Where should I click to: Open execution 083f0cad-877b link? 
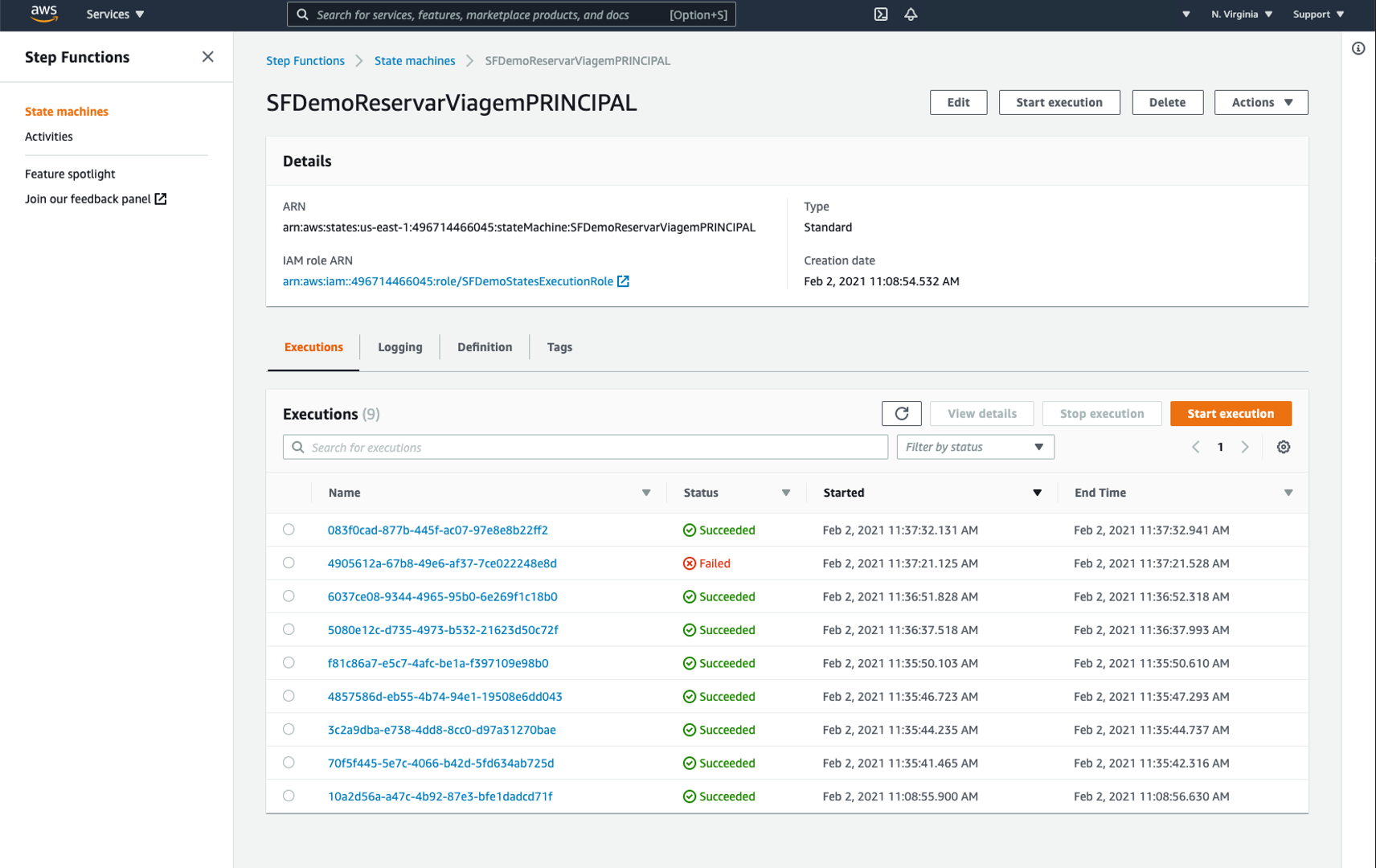click(x=438, y=530)
